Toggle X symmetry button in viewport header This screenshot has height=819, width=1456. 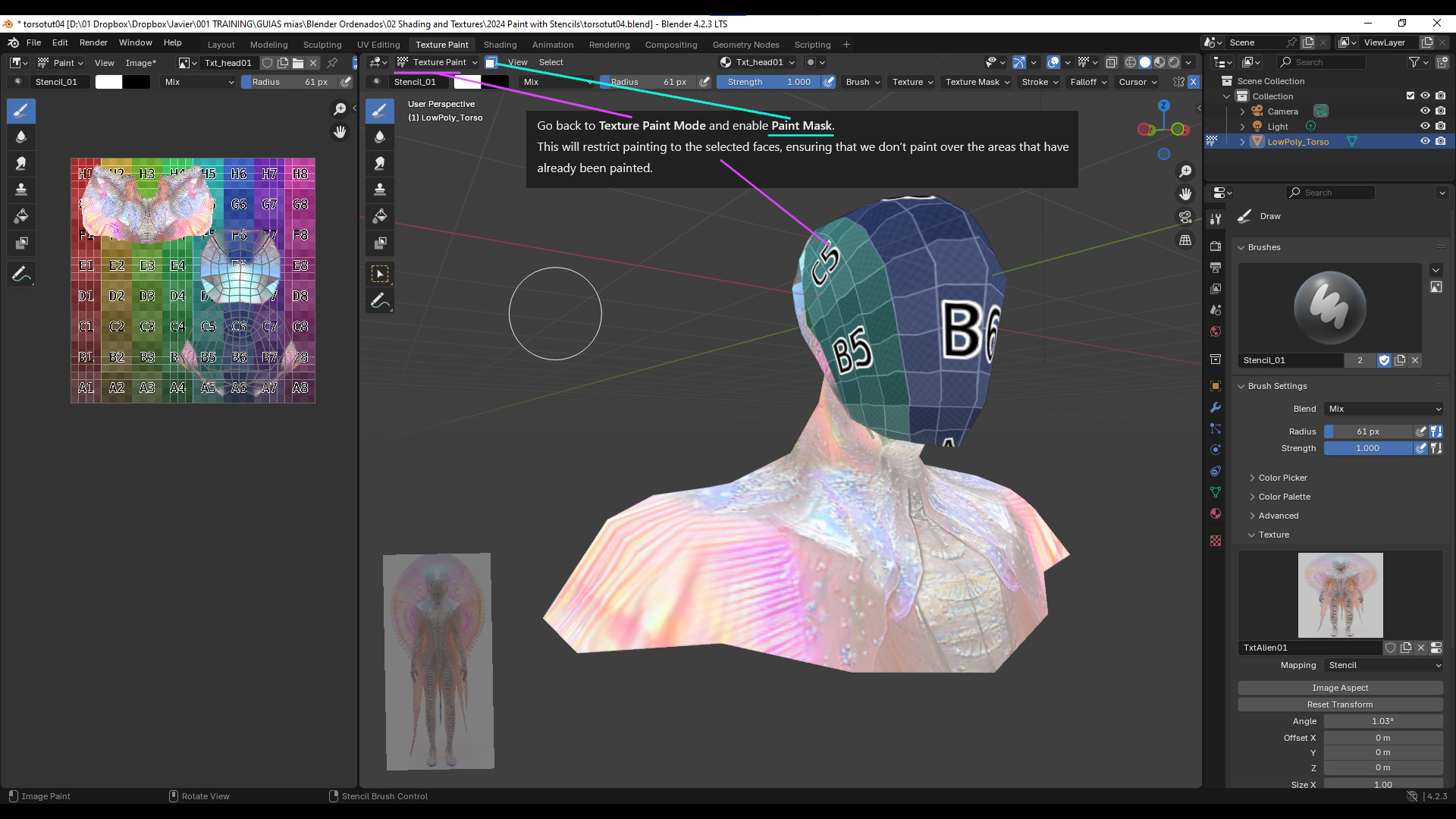1193,82
